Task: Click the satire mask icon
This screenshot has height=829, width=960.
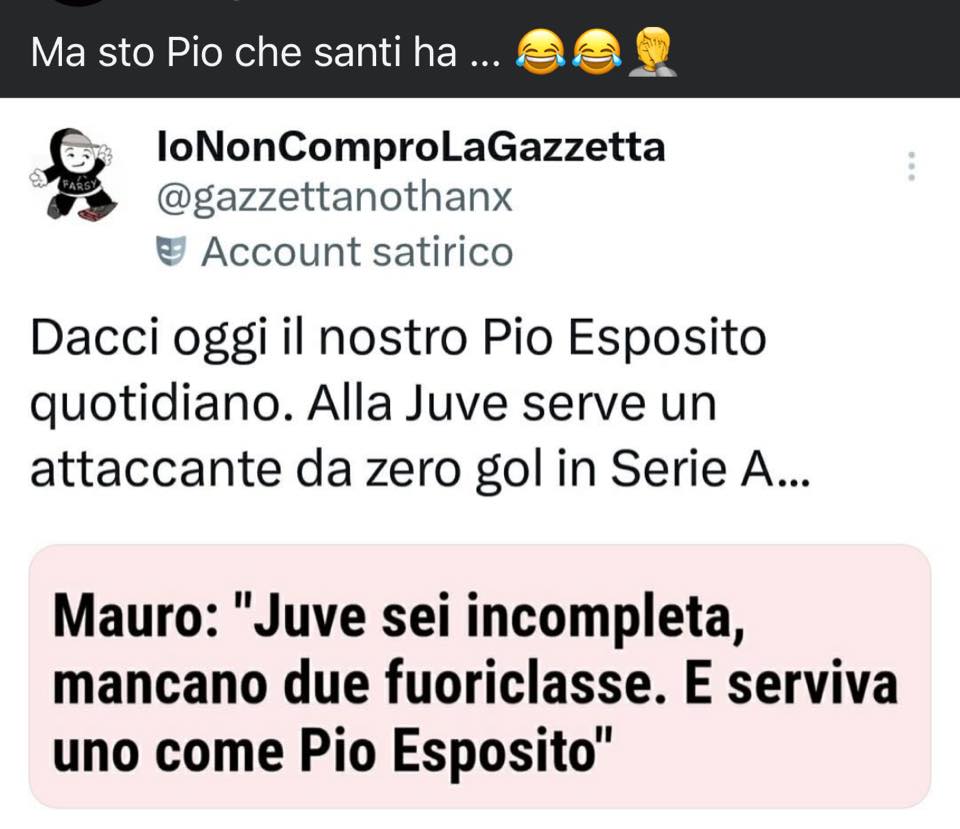Action: (171, 252)
